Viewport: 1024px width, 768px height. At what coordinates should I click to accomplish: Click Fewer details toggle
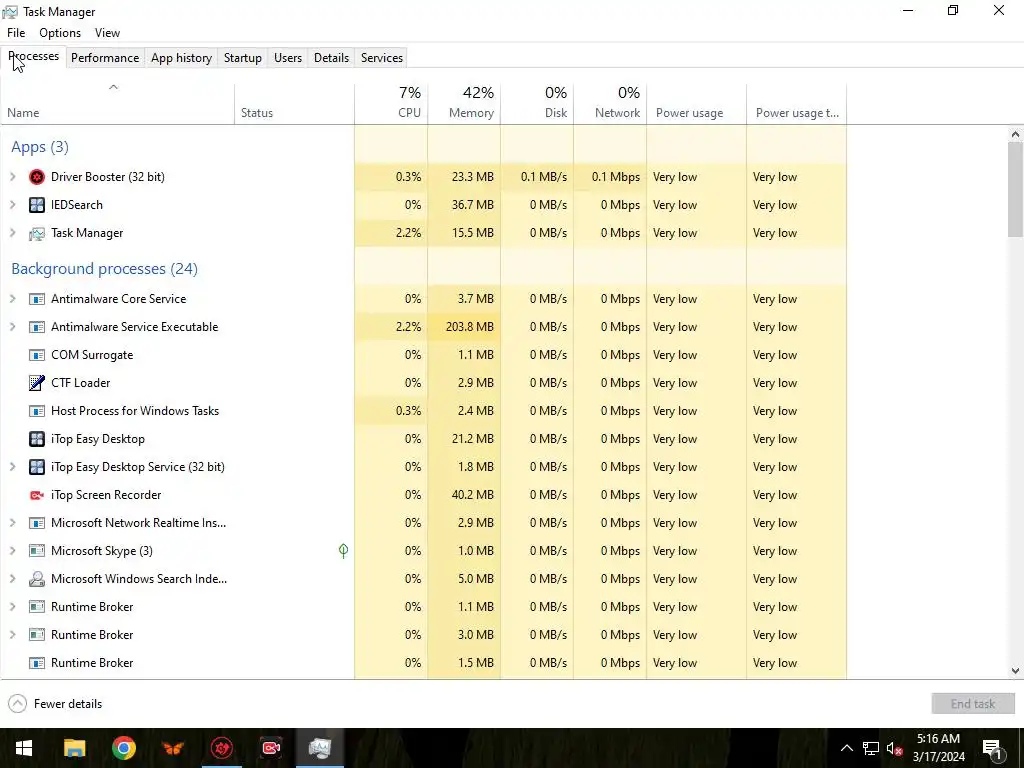56,704
